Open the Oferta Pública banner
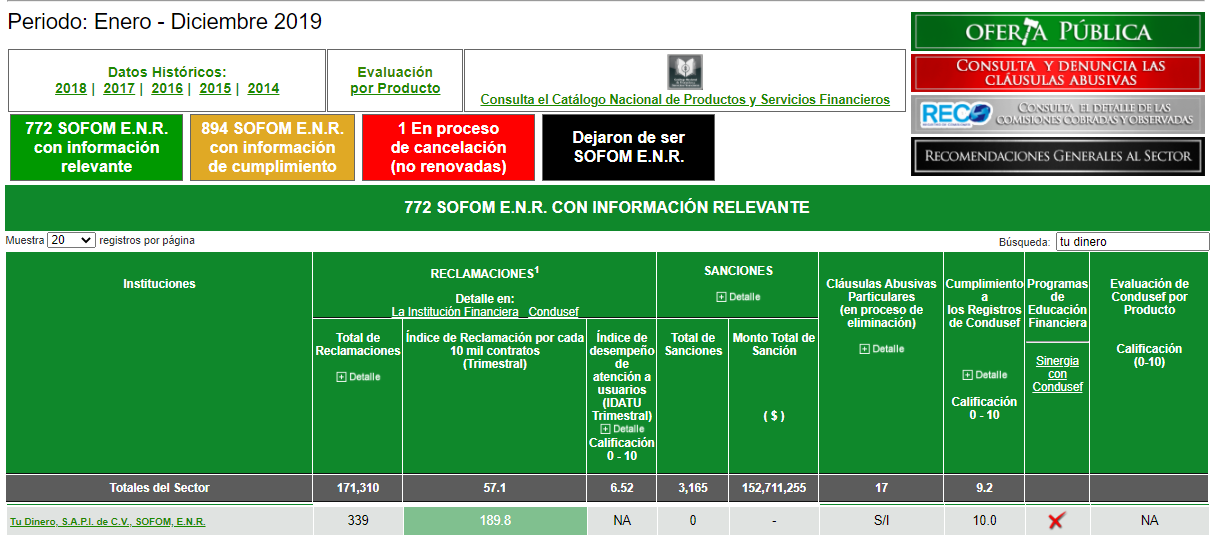The height and width of the screenshot is (551, 1218). (1057, 31)
